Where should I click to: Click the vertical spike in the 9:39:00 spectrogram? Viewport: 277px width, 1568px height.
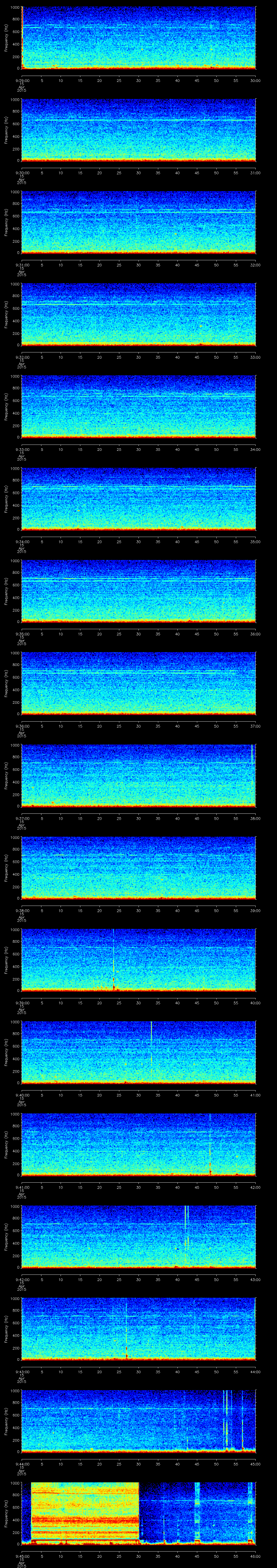(x=113, y=960)
